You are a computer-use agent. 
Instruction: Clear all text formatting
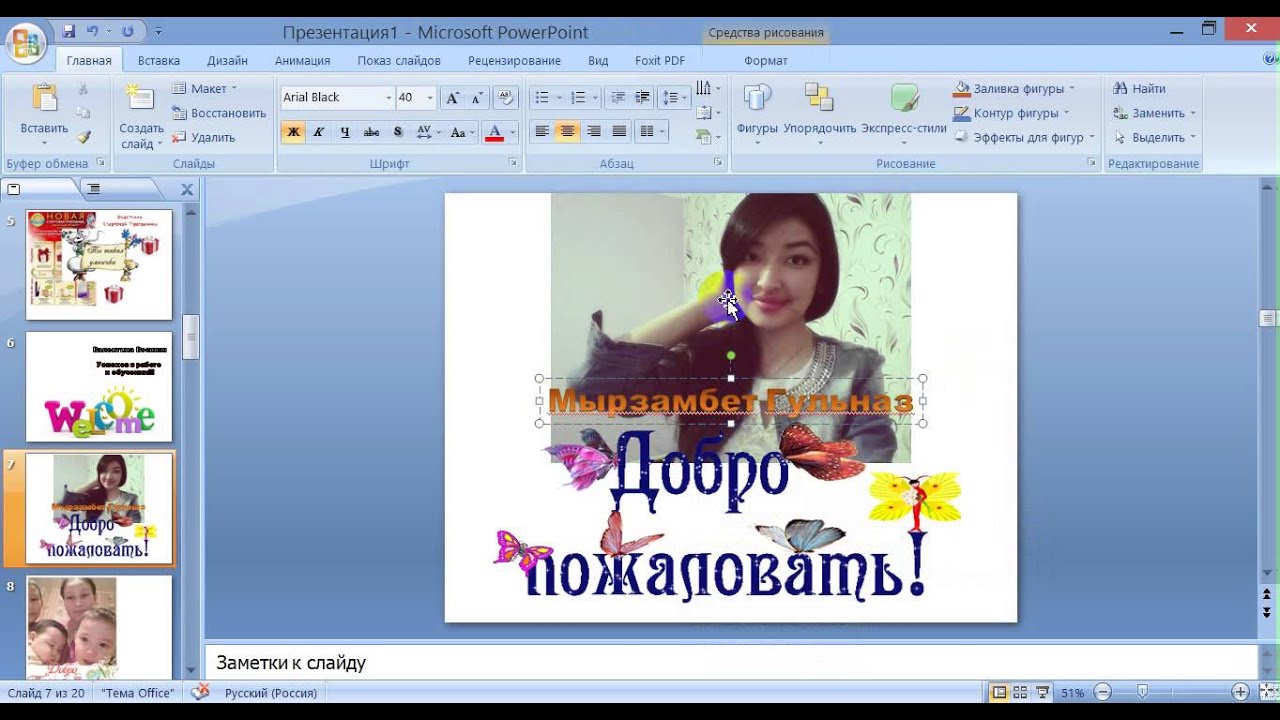tap(506, 98)
